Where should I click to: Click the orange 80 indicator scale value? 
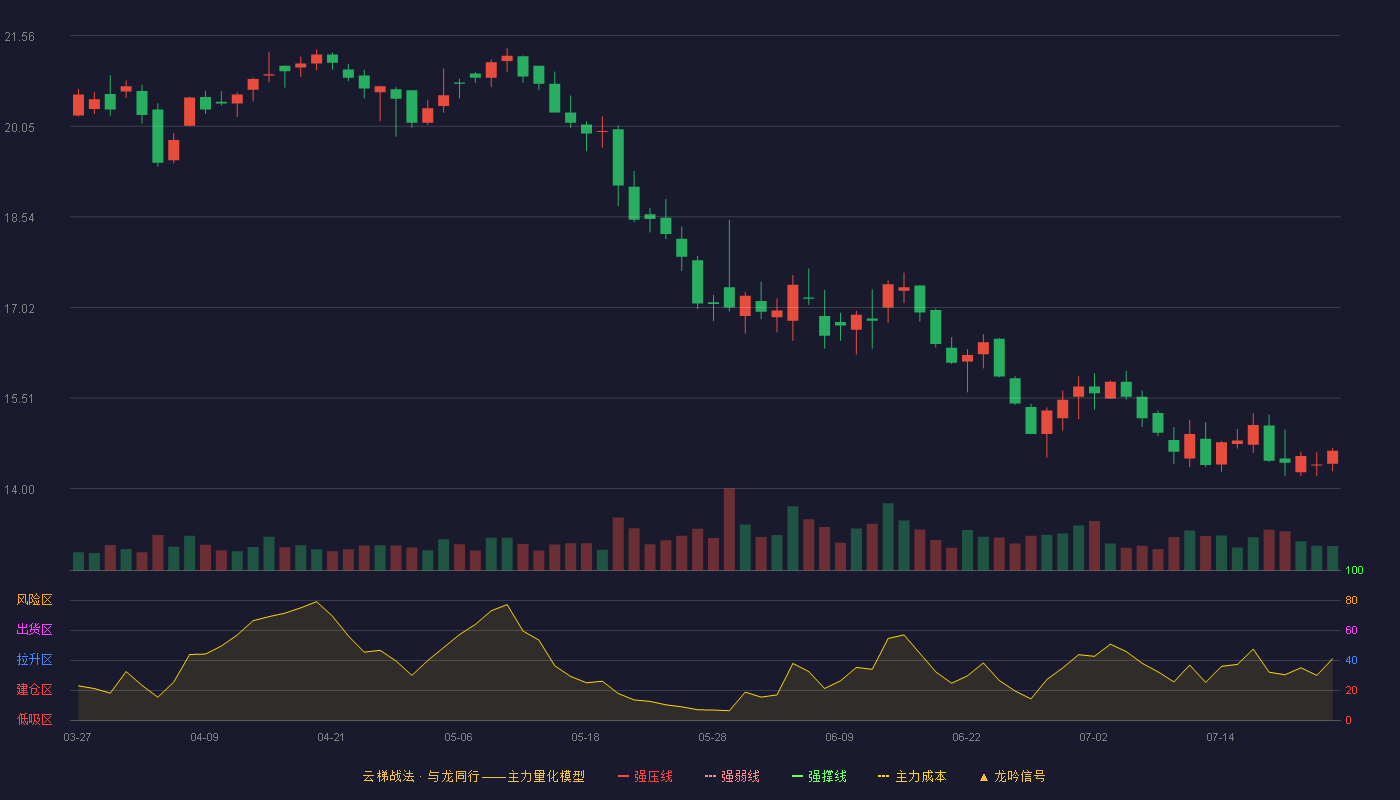click(x=1351, y=600)
